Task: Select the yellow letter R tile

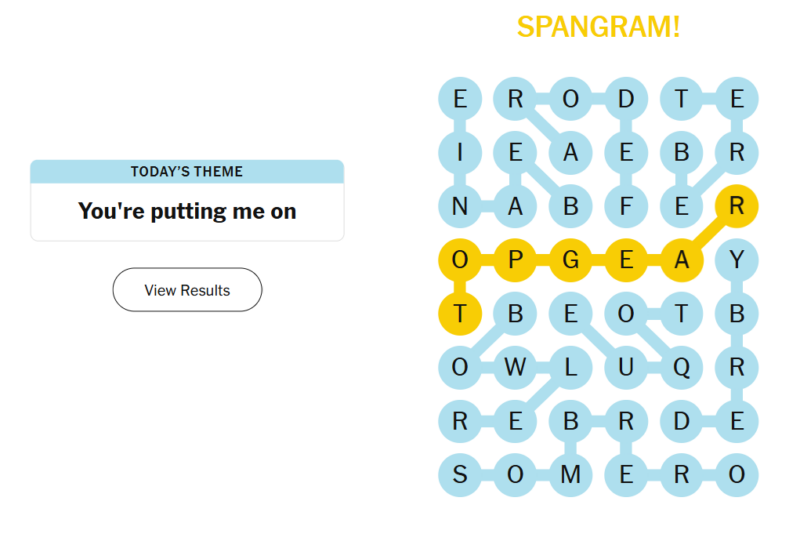Action: click(x=737, y=207)
